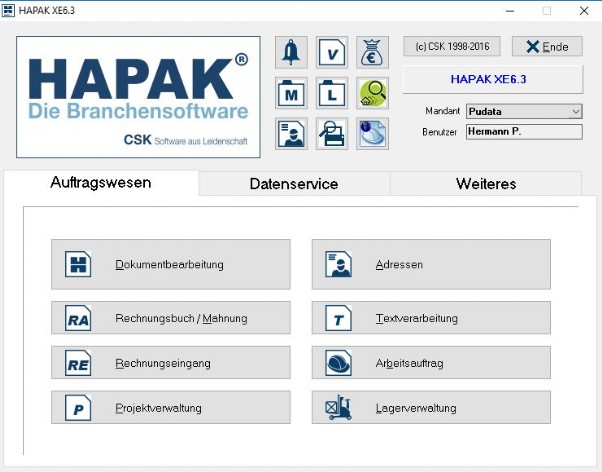Click the HAPAK XE6.3 version button
Screen dimensions: 602x472
493,79
